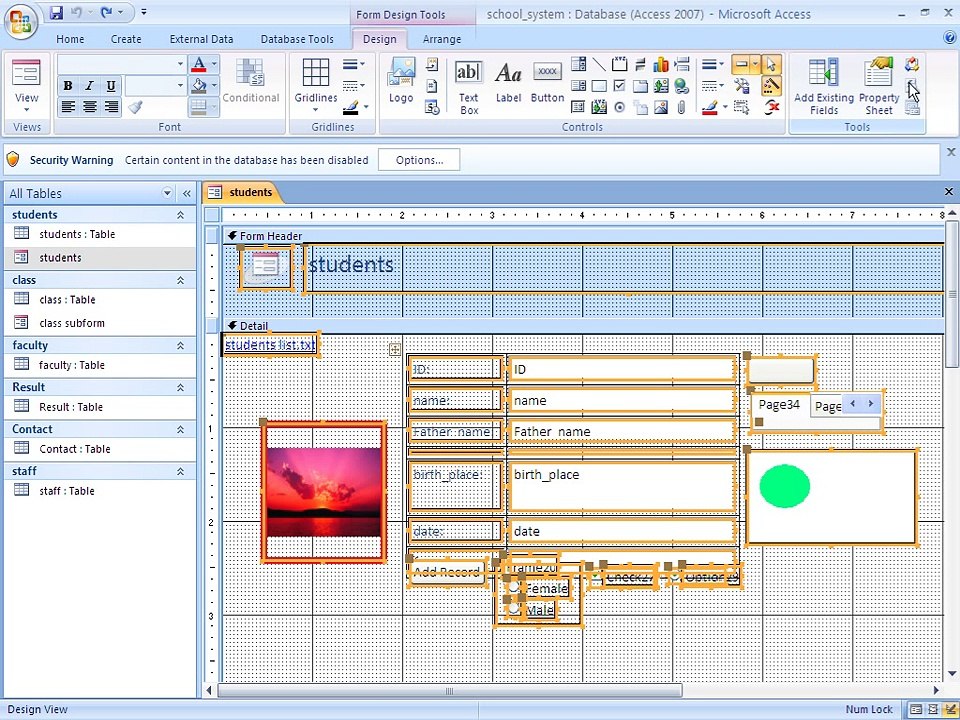Open the Database Tools tab

tap(297, 39)
